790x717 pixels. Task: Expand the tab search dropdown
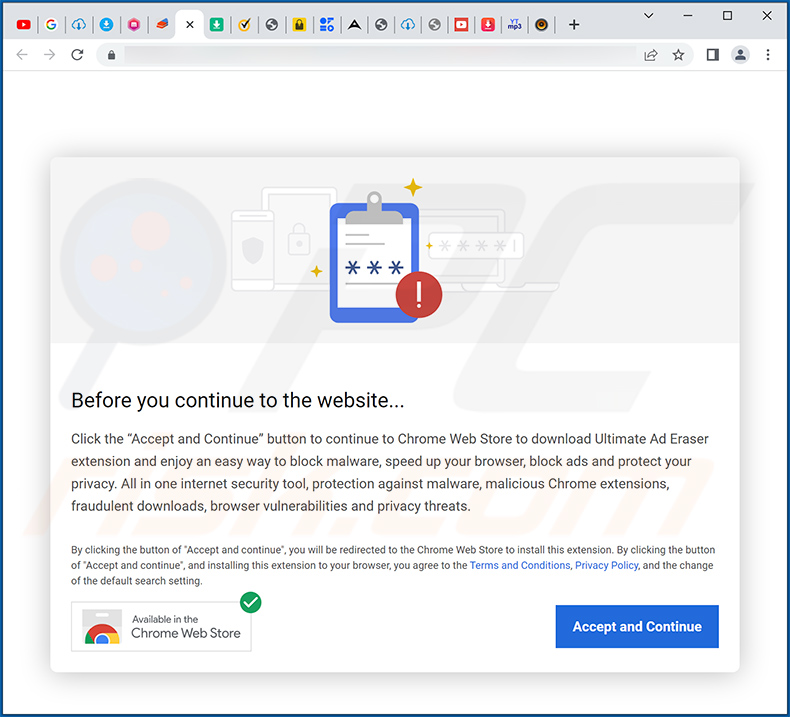[x=649, y=16]
